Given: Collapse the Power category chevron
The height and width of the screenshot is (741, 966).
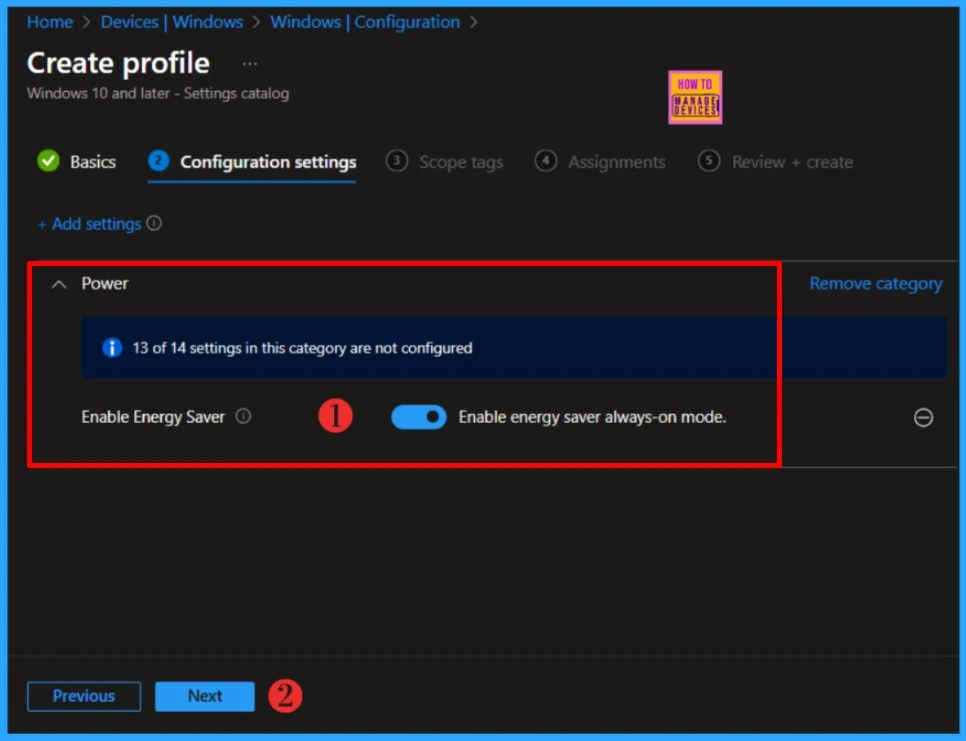Looking at the screenshot, I should (59, 284).
